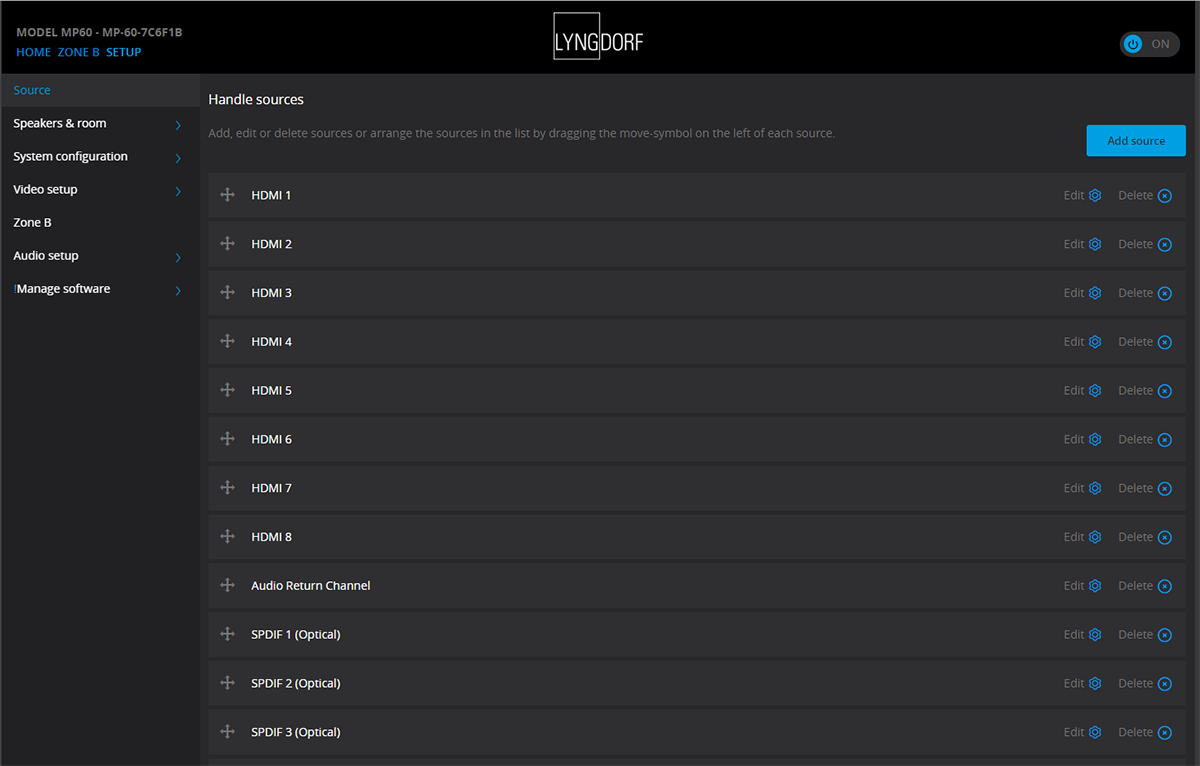
Task: Delete HDMI 2 via its X icon
Action: point(1164,245)
